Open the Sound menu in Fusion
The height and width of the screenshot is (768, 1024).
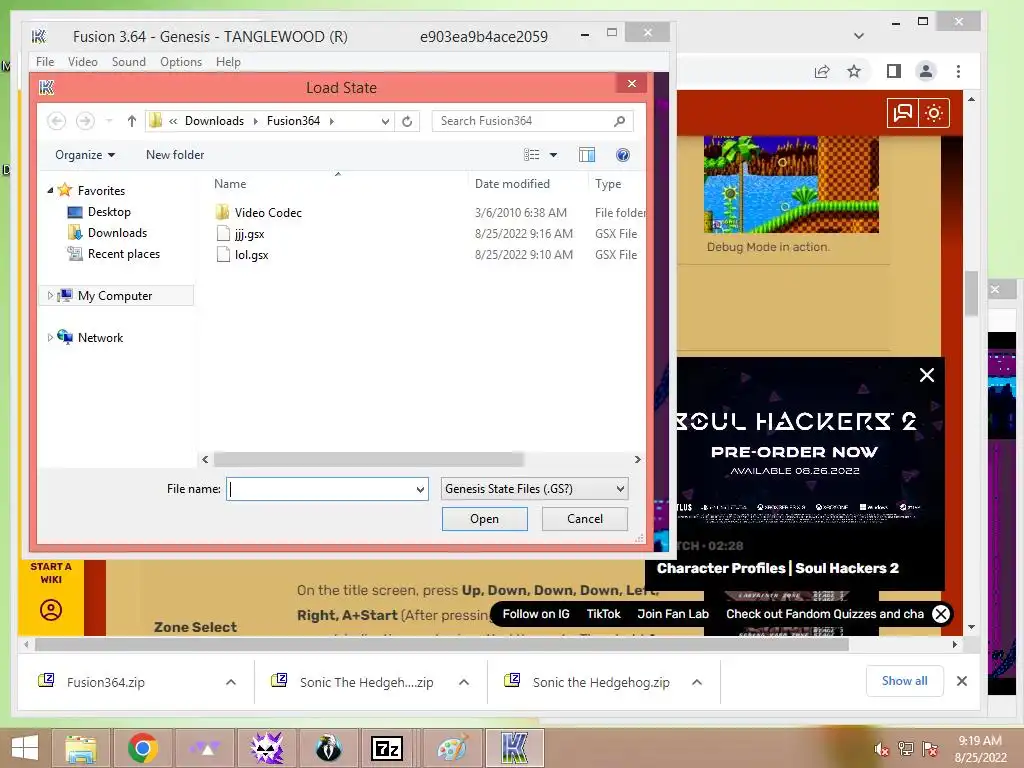(x=129, y=62)
